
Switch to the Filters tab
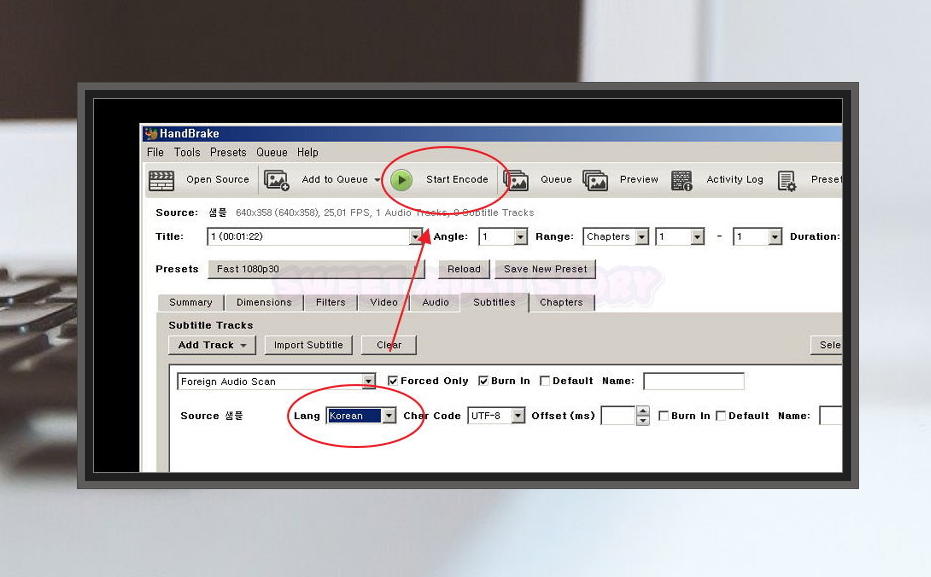(331, 302)
